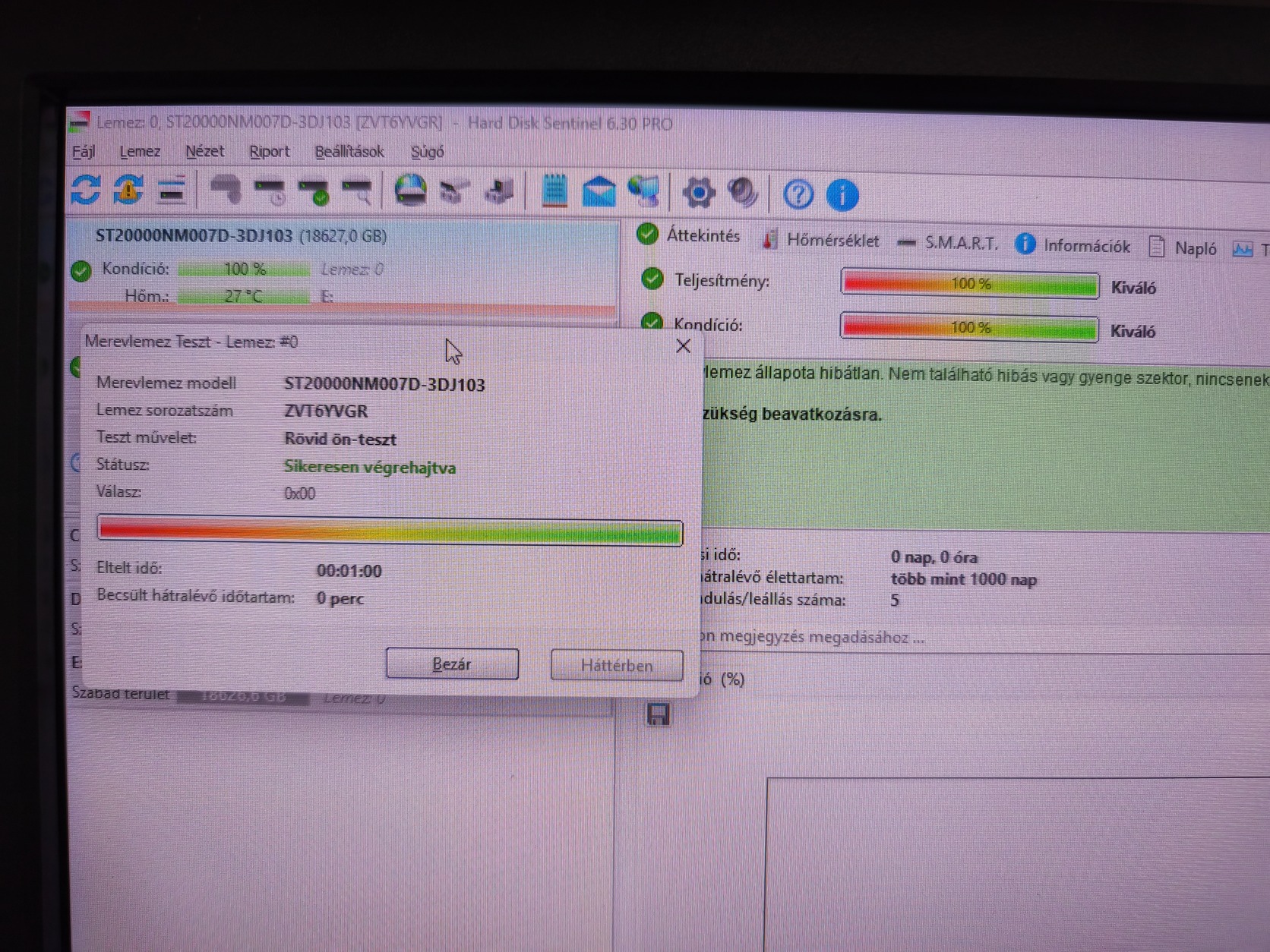Click the Háttérben button in test dialog

pos(616,666)
